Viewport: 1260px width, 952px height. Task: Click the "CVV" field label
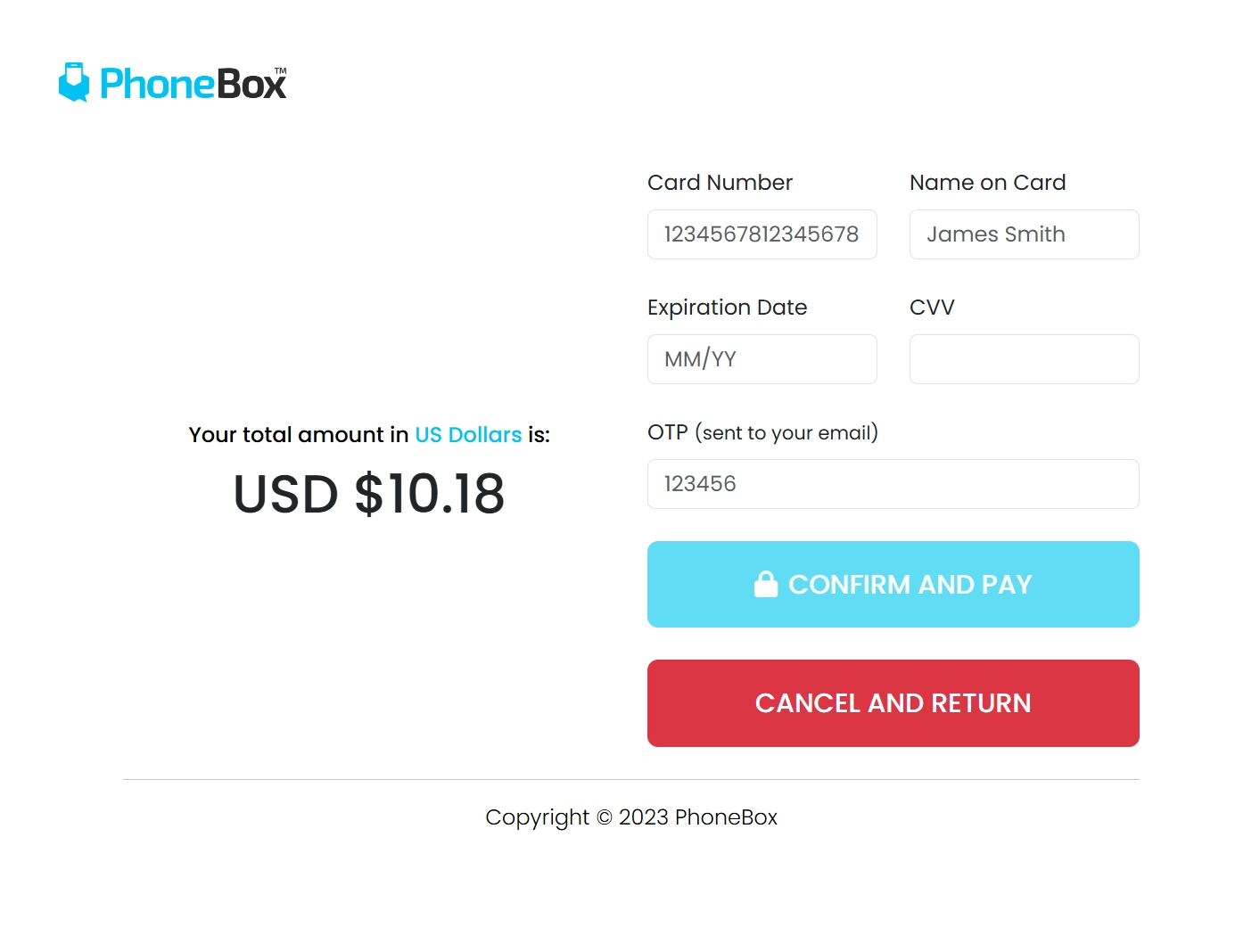[932, 308]
